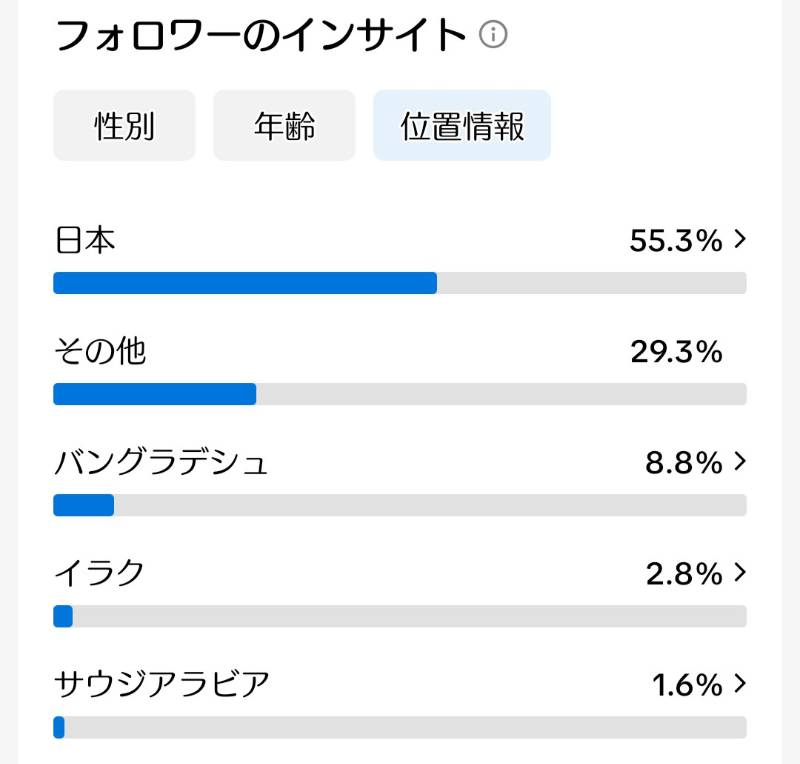Click the その他 blue progress bar
Screen dimensions: 800x764
[155, 394]
